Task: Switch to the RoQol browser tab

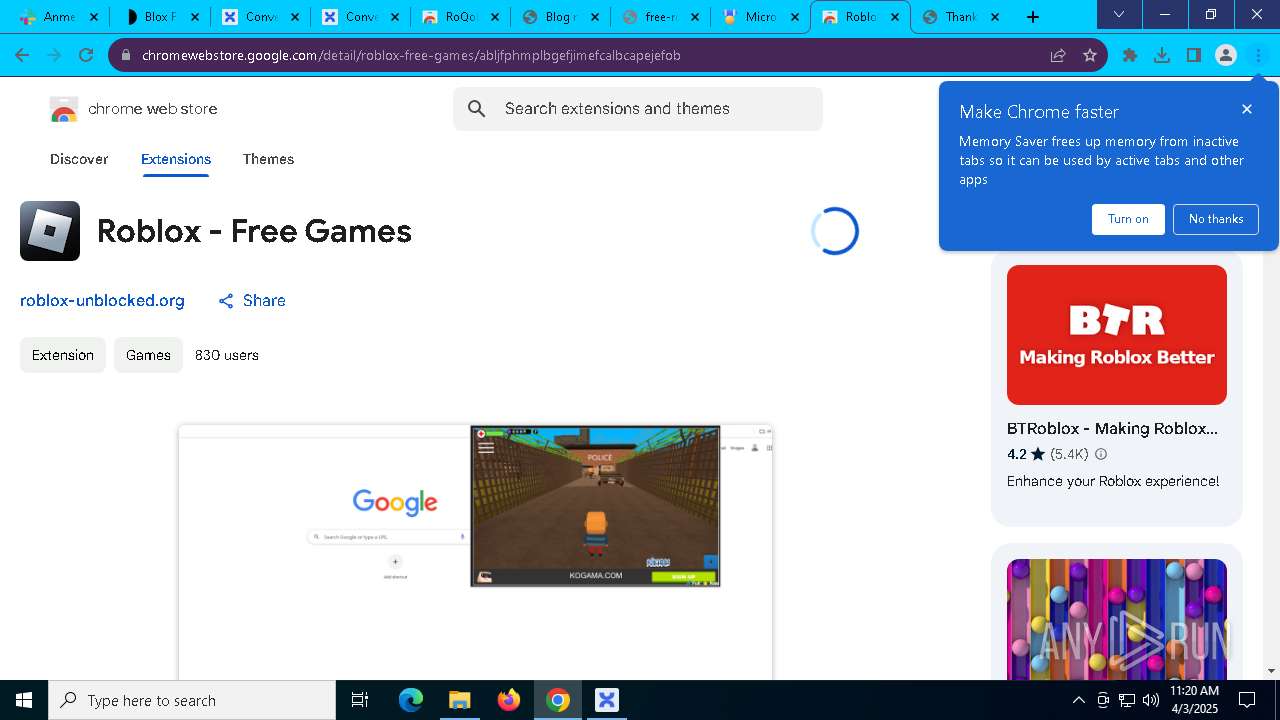Action: pyautogui.click(x=460, y=17)
